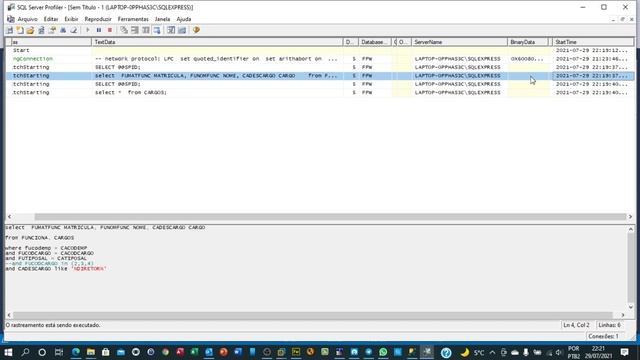The image size is (640, 360).
Task: Open the Ajuda menu
Action: click(184, 19)
